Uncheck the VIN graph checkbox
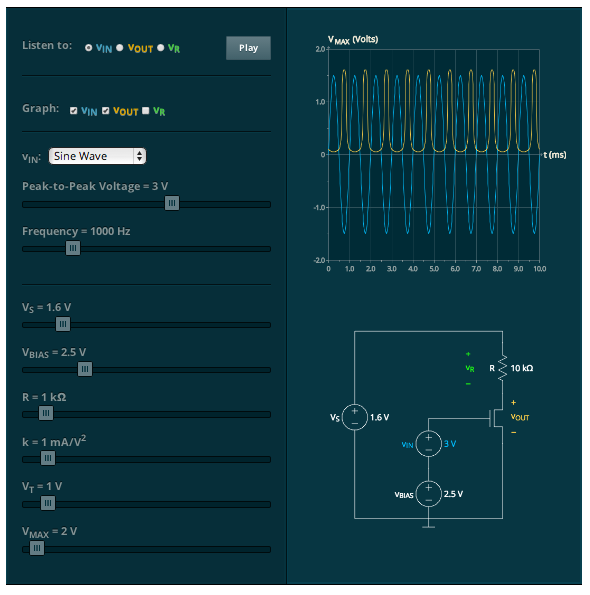The image size is (590, 595). (x=74, y=111)
